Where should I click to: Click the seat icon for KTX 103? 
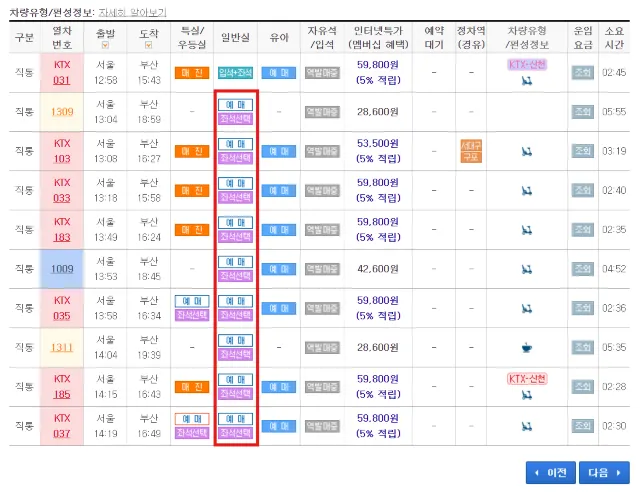[x=526, y=151]
